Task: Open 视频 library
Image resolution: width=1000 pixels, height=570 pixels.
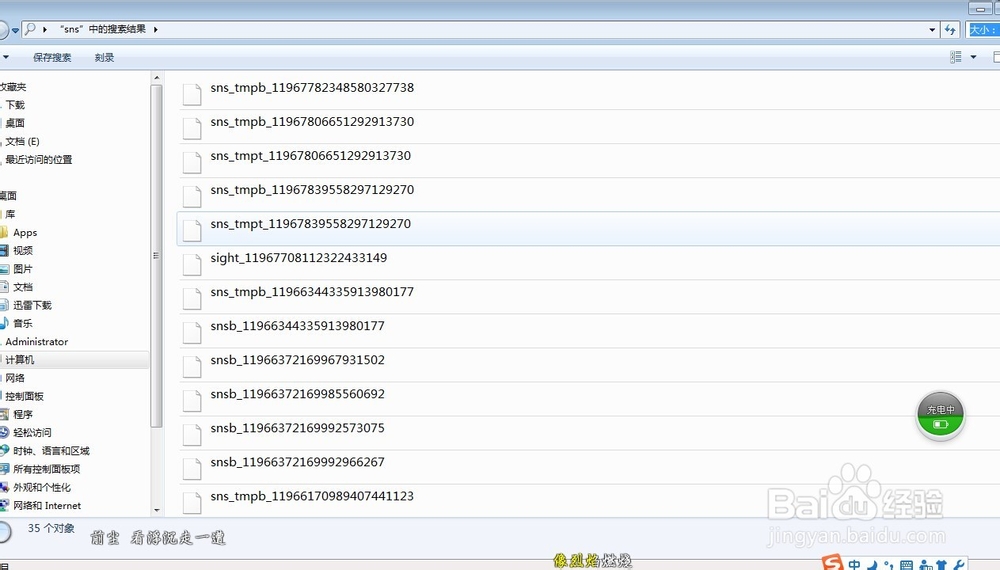Action: [x=23, y=251]
